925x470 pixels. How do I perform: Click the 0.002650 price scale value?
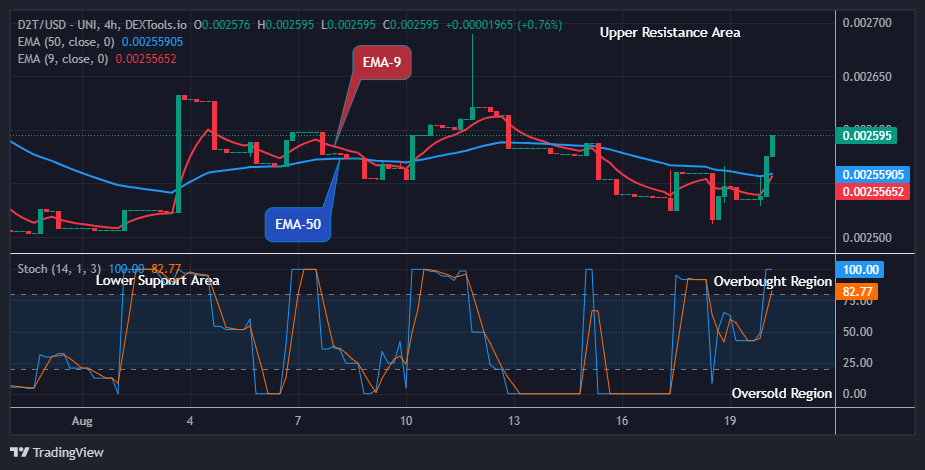click(x=867, y=77)
